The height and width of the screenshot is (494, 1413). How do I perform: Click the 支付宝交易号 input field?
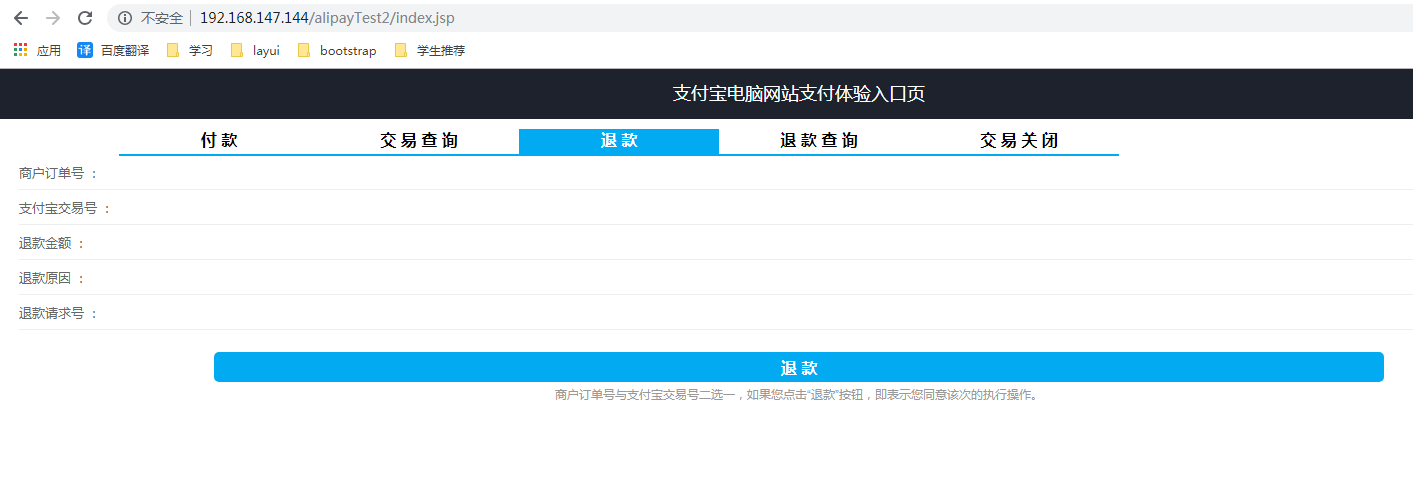pyautogui.click(x=762, y=208)
